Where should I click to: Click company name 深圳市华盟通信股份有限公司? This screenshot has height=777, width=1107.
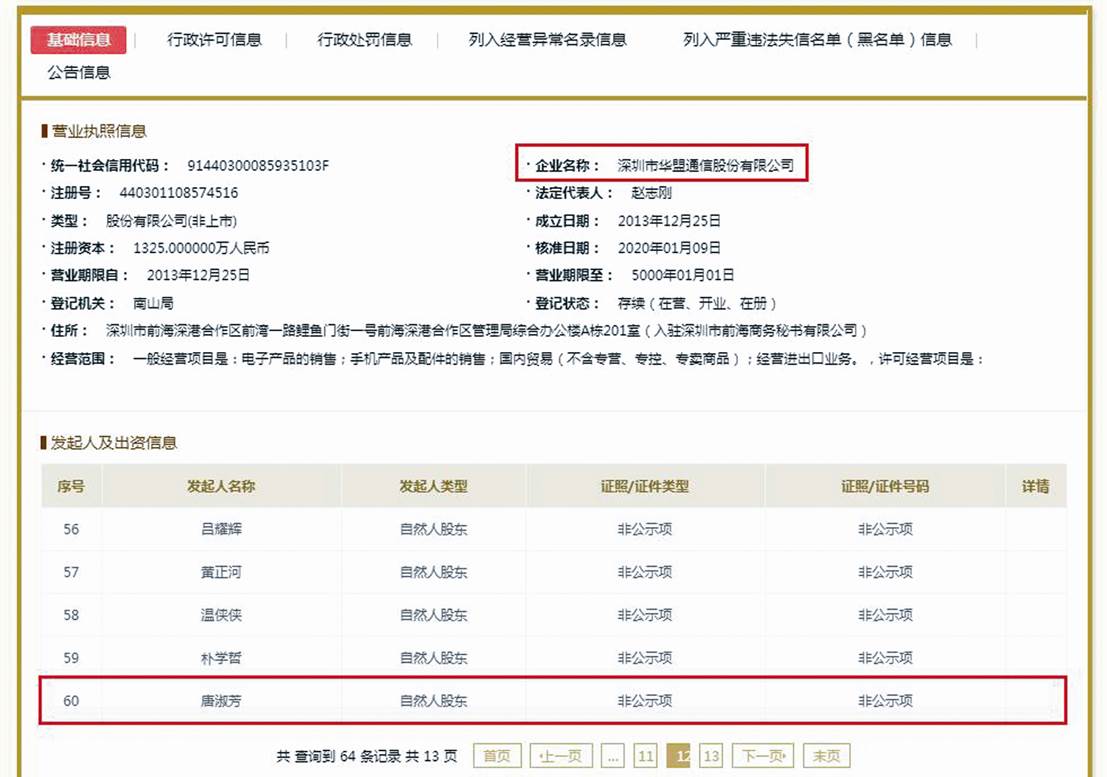tap(705, 166)
